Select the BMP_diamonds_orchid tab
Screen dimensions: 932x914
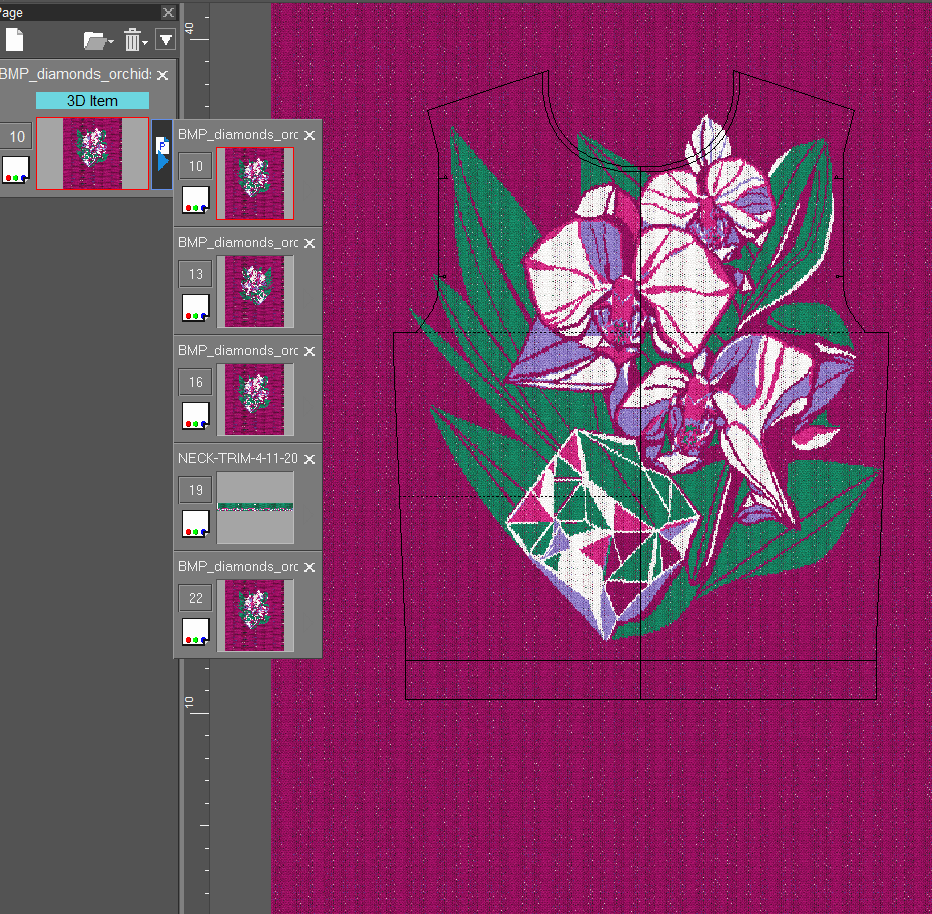coord(75,74)
